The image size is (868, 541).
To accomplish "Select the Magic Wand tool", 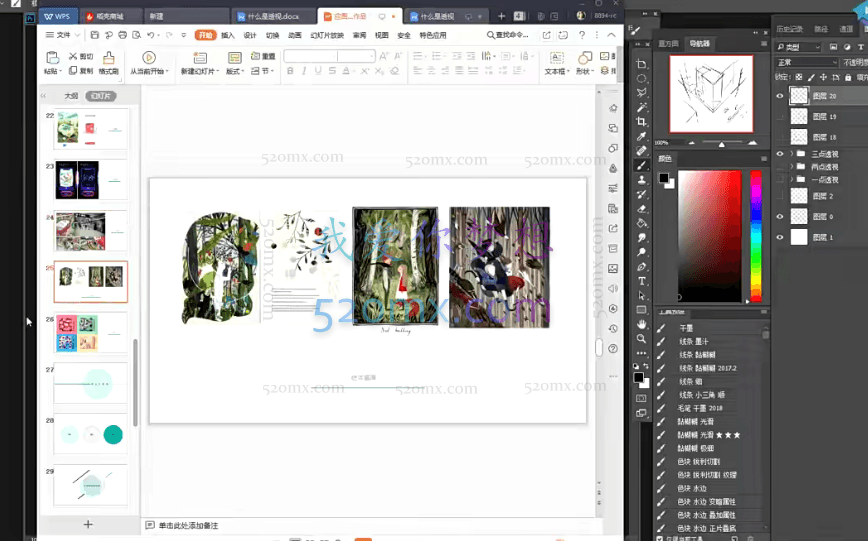I will (x=642, y=107).
